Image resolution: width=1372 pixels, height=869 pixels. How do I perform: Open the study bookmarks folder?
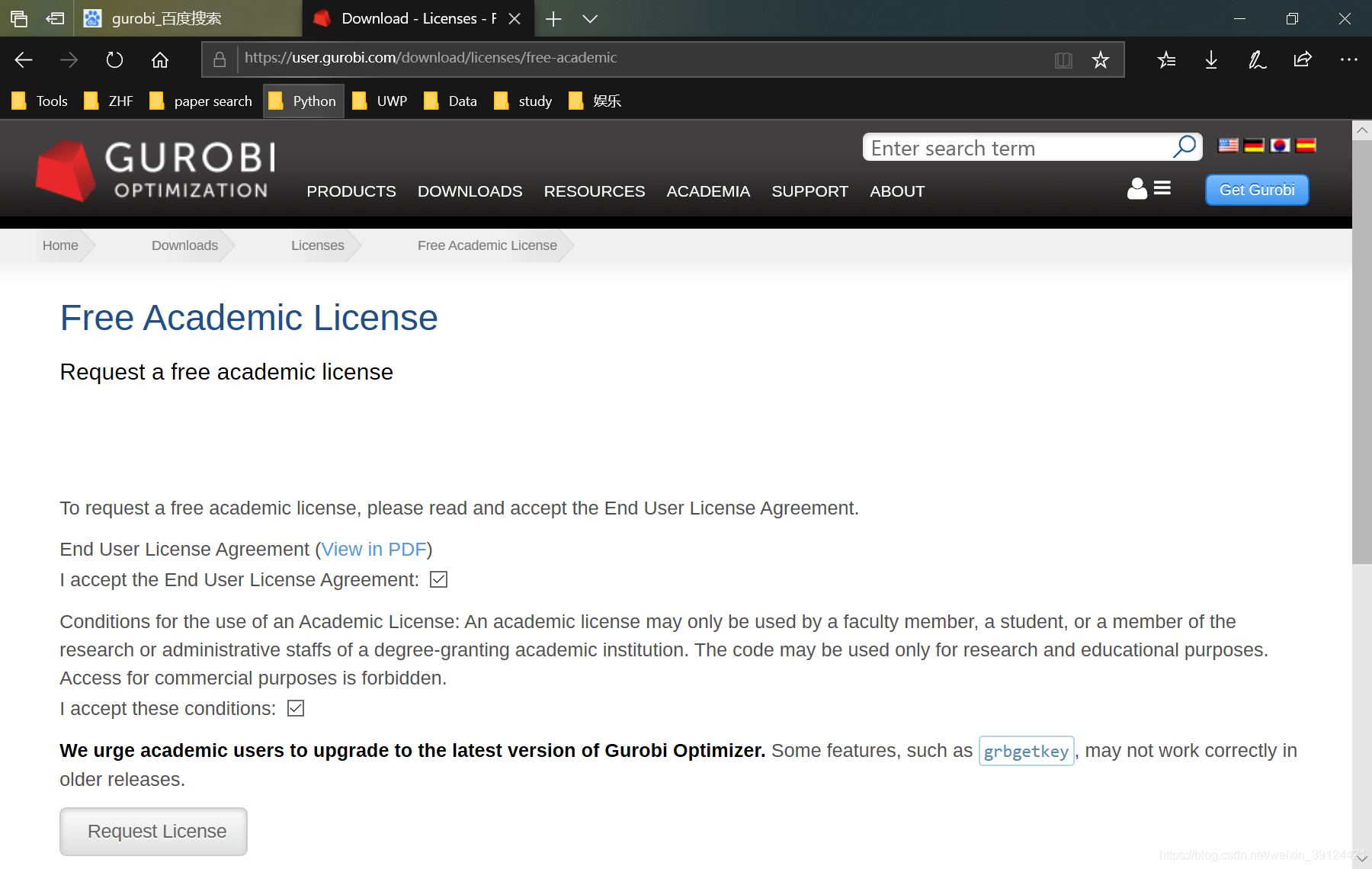tap(523, 101)
